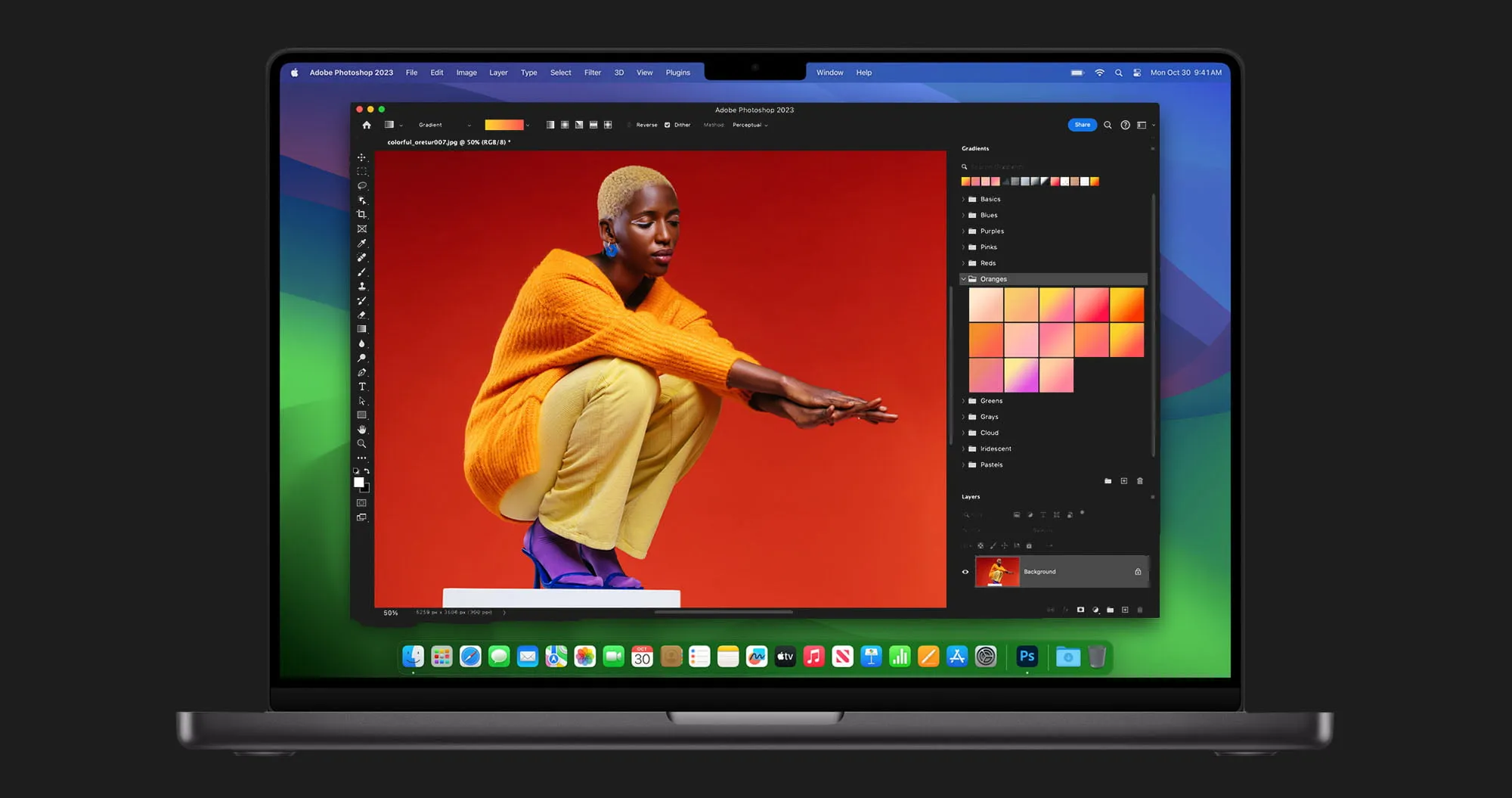The image size is (1512, 798).
Task: Toggle the Background layer visibility
Action: [965, 572]
